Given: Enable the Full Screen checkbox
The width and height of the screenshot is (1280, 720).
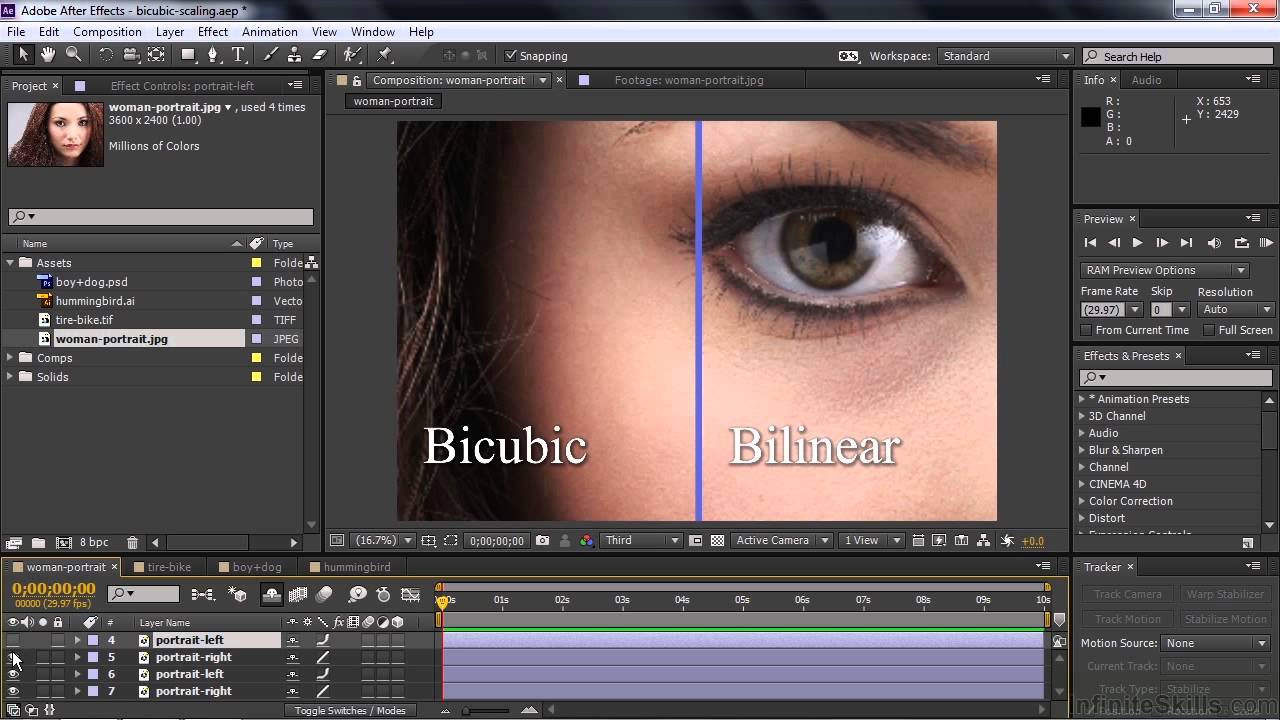Looking at the screenshot, I should pyautogui.click(x=1209, y=330).
